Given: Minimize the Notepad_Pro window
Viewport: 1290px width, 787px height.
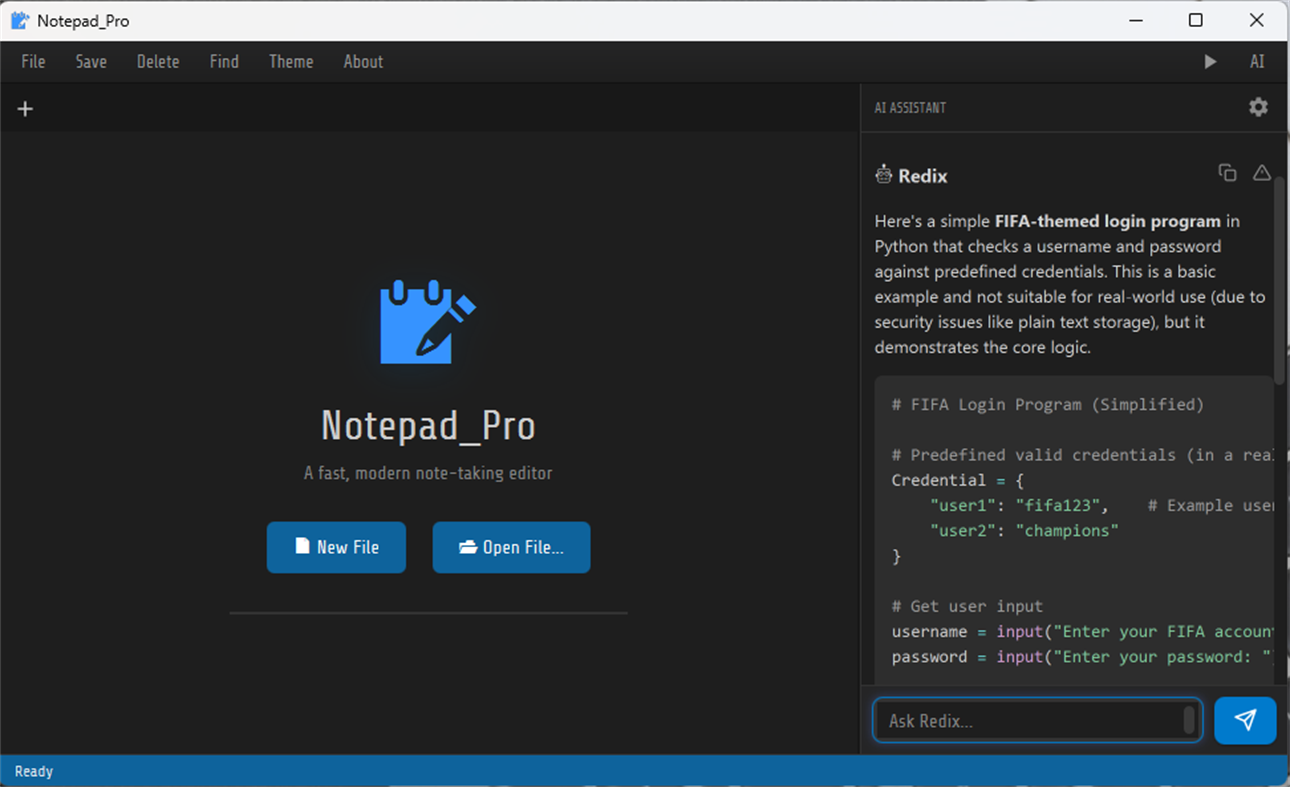Looking at the screenshot, I should tap(1136, 20).
